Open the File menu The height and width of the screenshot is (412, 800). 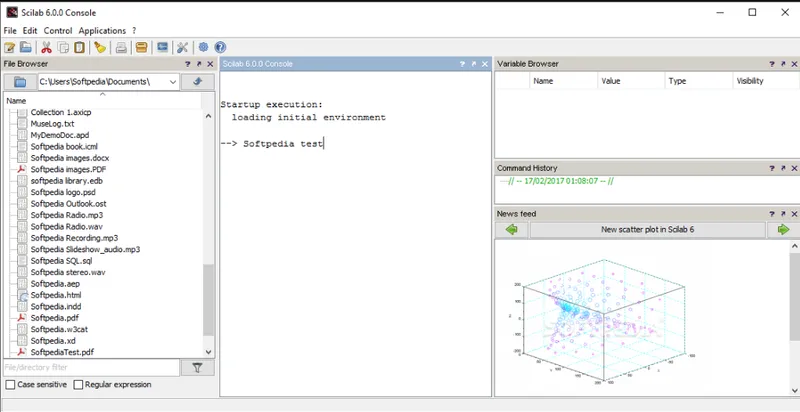coord(10,31)
